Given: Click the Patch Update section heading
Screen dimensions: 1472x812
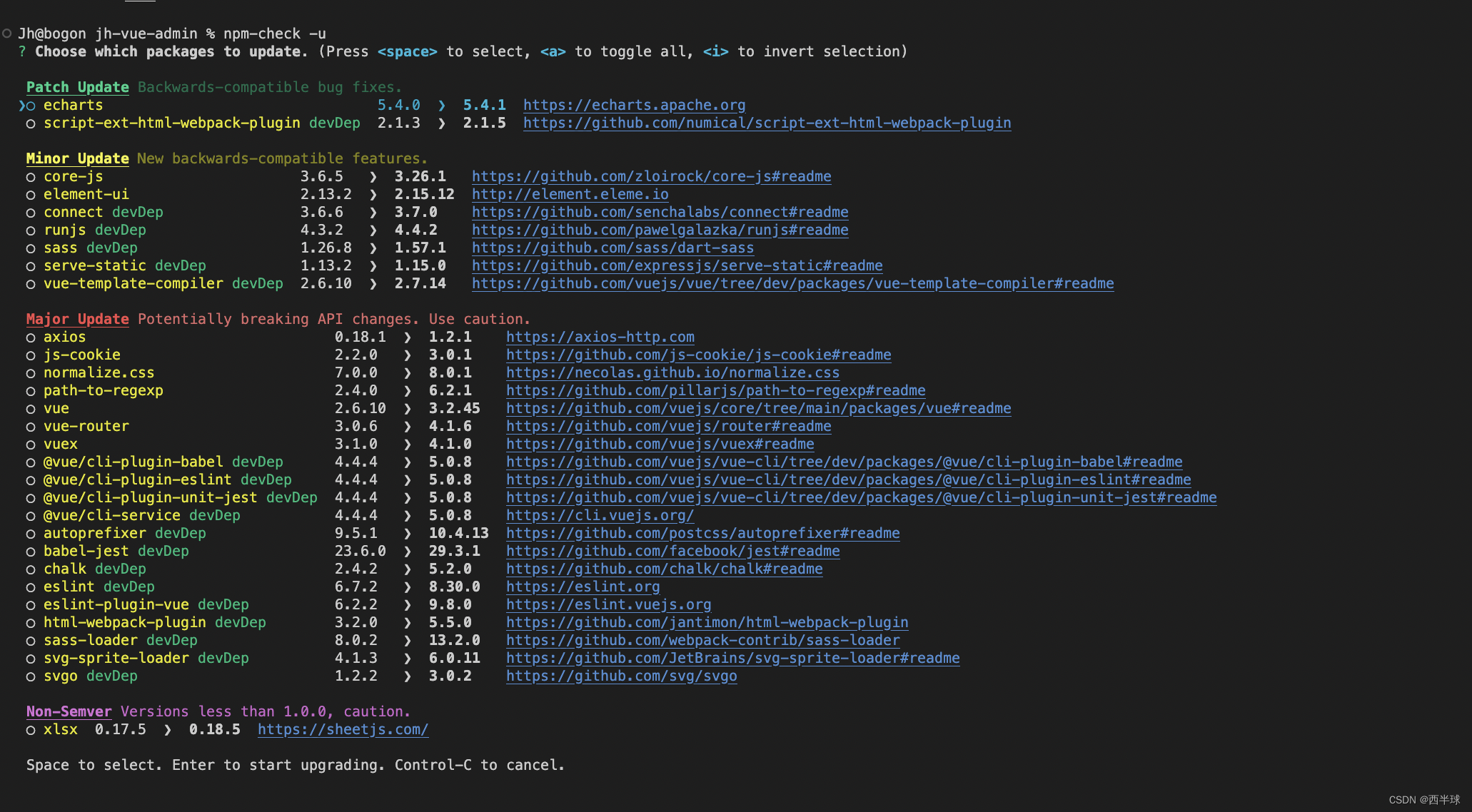Looking at the screenshot, I should (x=77, y=88).
